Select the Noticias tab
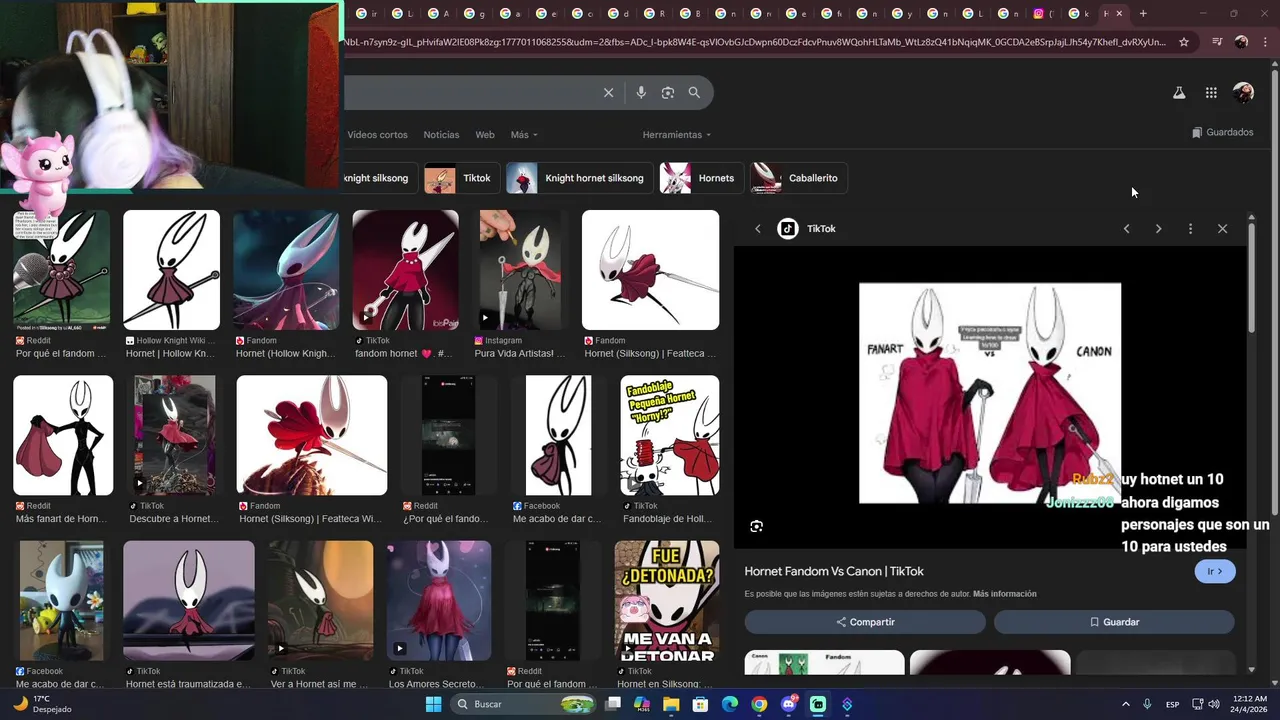 [x=441, y=135]
